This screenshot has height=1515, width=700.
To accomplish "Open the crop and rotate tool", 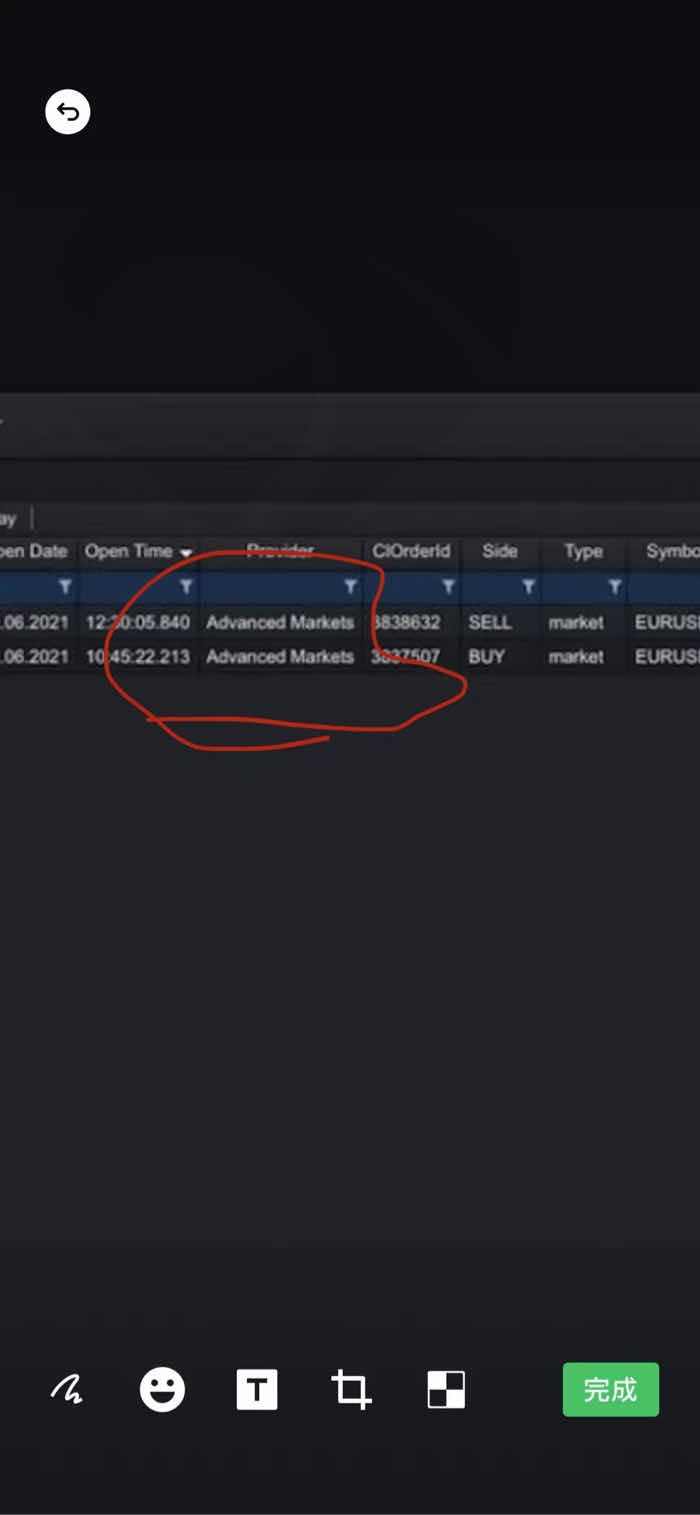I will pos(351,1389).
